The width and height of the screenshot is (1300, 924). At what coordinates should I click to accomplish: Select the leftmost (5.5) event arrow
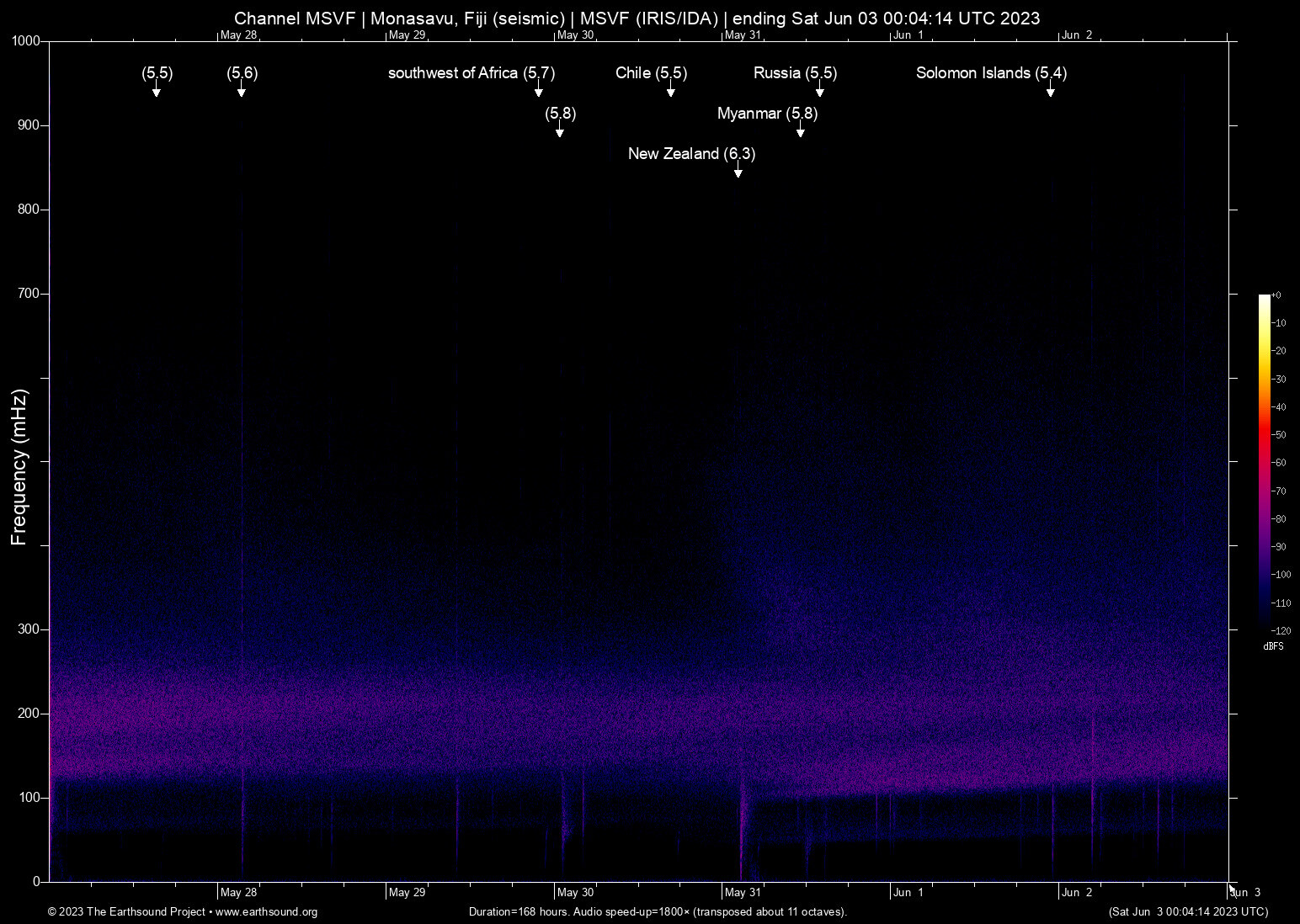tap(156, 89)
